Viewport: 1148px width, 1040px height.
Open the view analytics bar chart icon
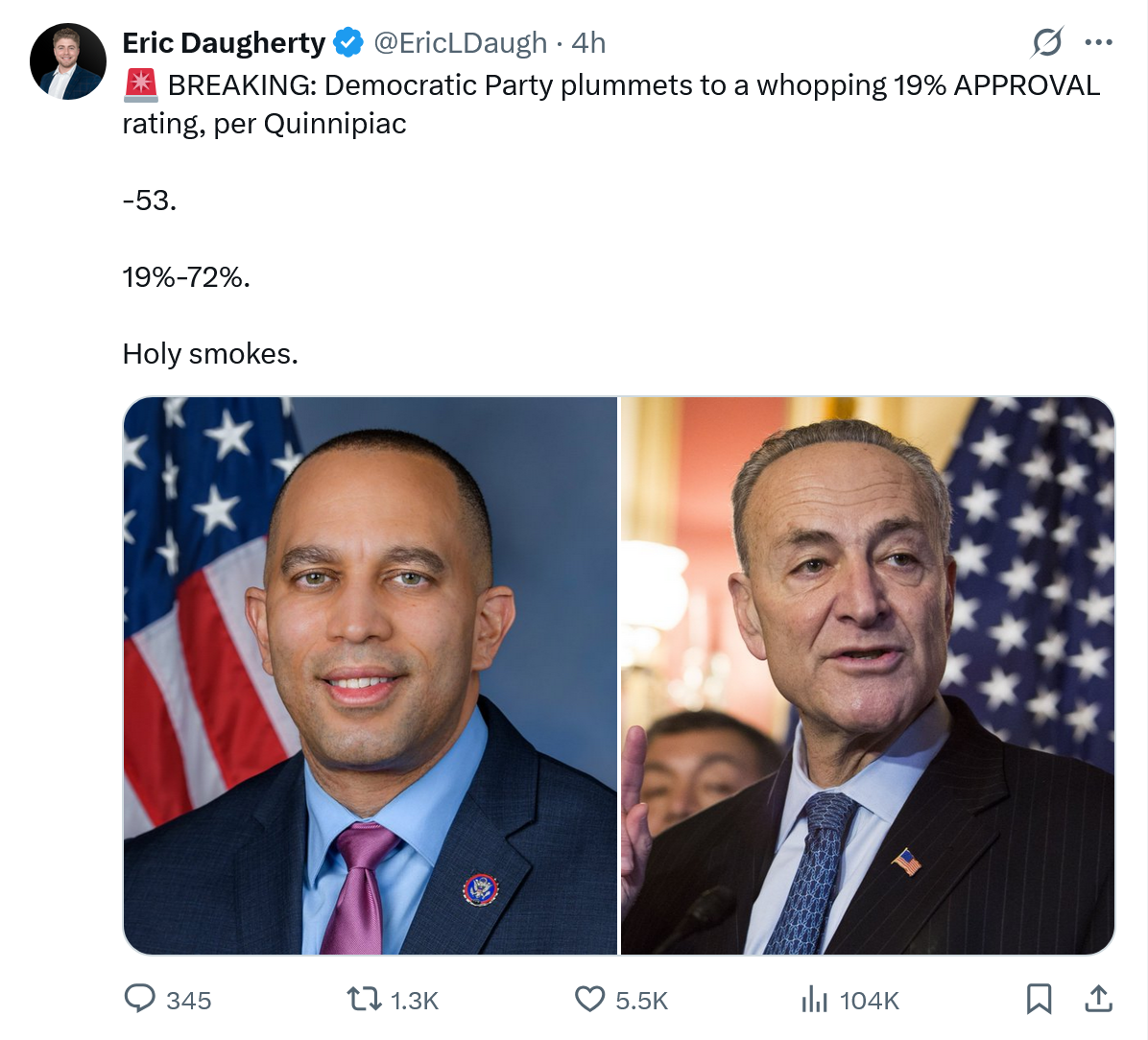coord(814,1000)
